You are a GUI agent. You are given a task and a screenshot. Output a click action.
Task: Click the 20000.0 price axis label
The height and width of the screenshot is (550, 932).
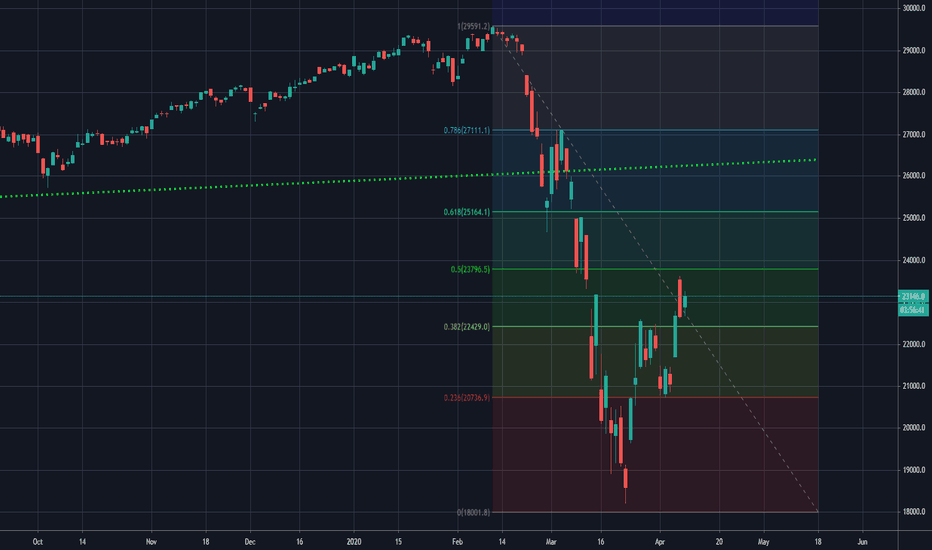click(x=914, y=428)
